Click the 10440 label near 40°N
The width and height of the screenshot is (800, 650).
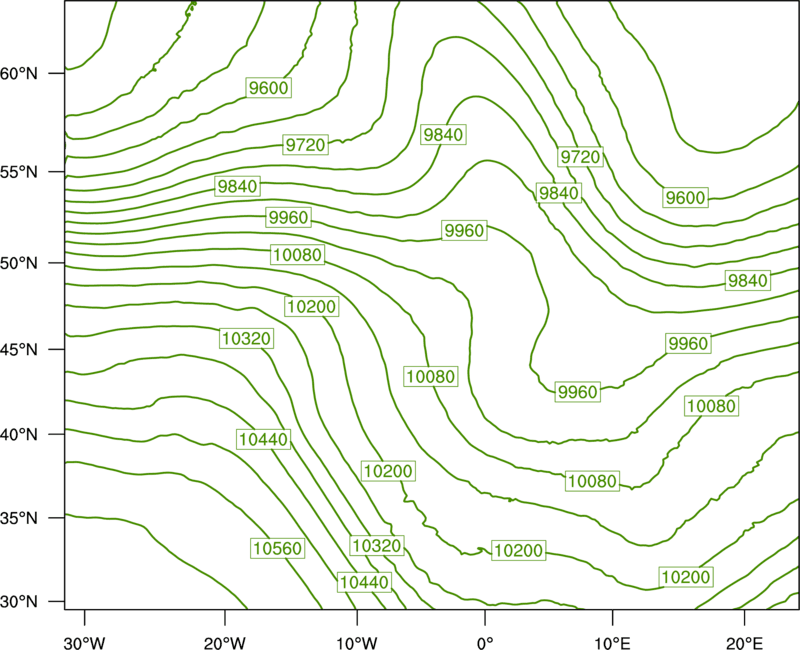[263, 439]
